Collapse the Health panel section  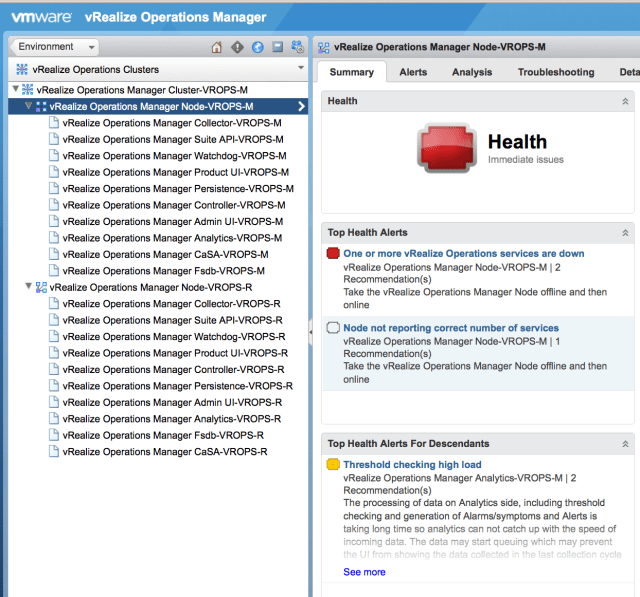coord(625,101)
